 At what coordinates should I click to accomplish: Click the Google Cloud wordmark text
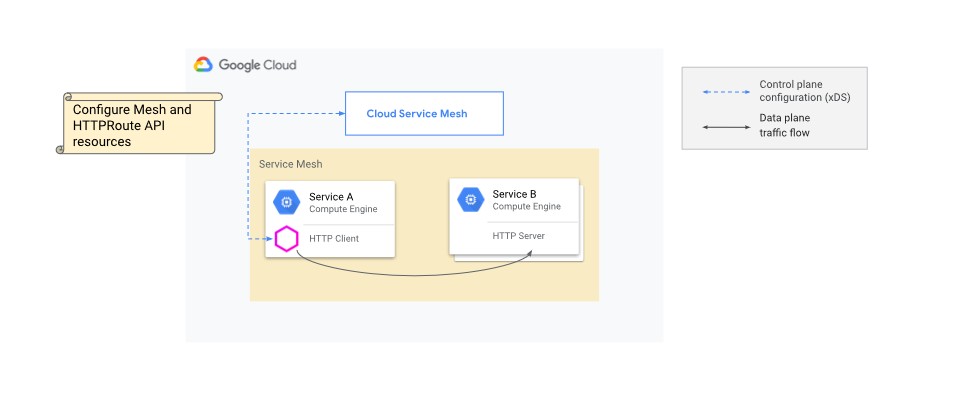(257, 65)
